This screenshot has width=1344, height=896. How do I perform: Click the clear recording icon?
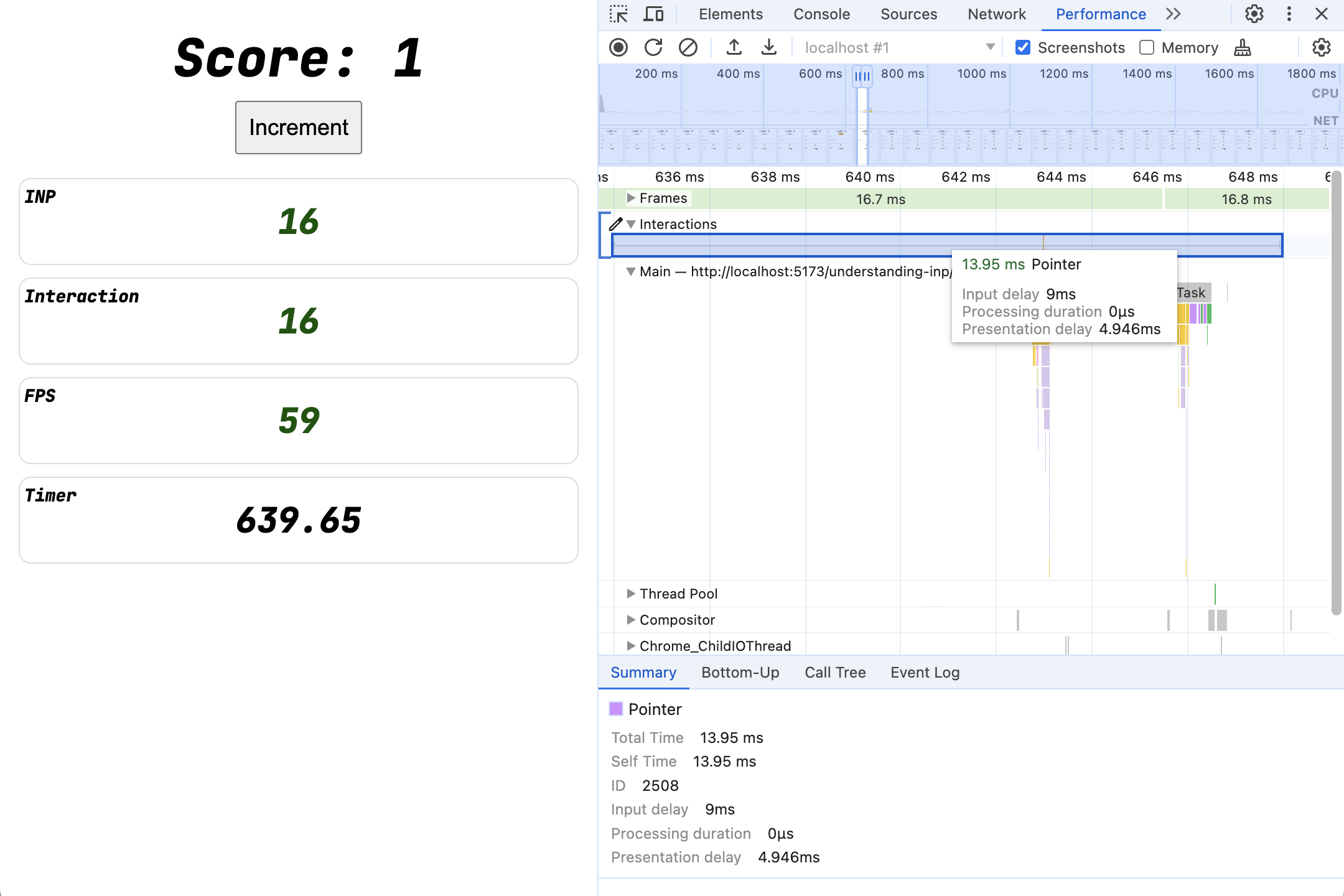coord(687,48)
